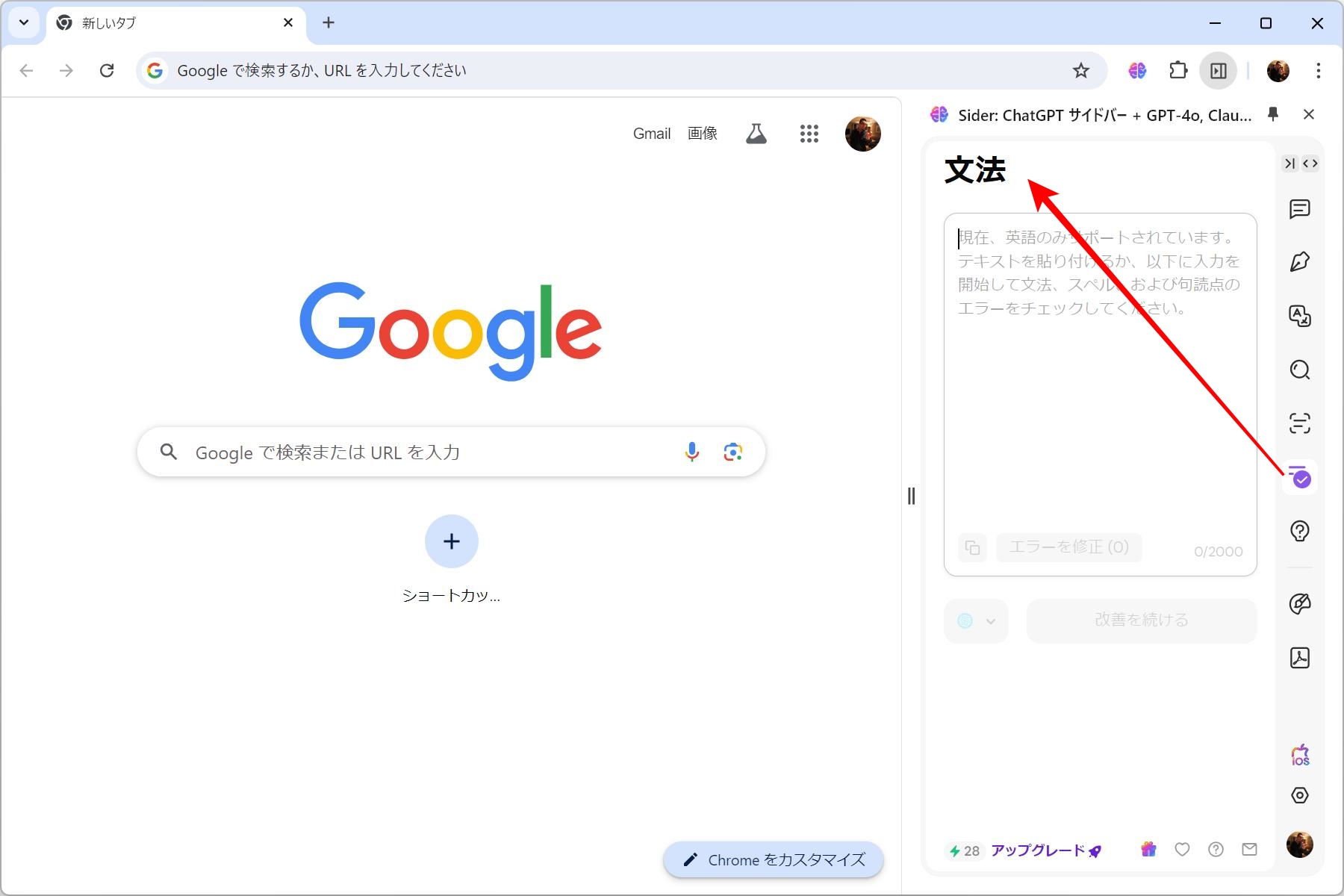The image size is (1344, 896).
Task: Open Sider chat icon in sidebar
Action: (1300, 209)
